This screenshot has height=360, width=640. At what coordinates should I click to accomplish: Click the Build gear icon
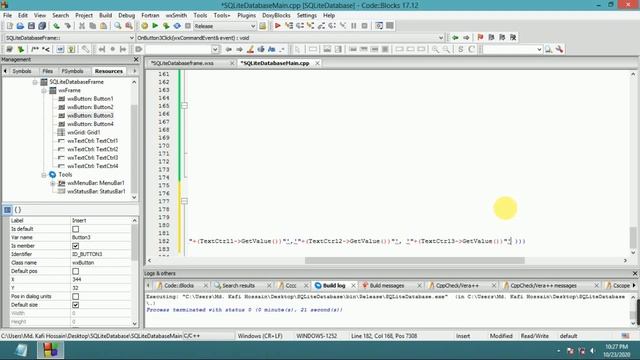[x=144, y=26]
